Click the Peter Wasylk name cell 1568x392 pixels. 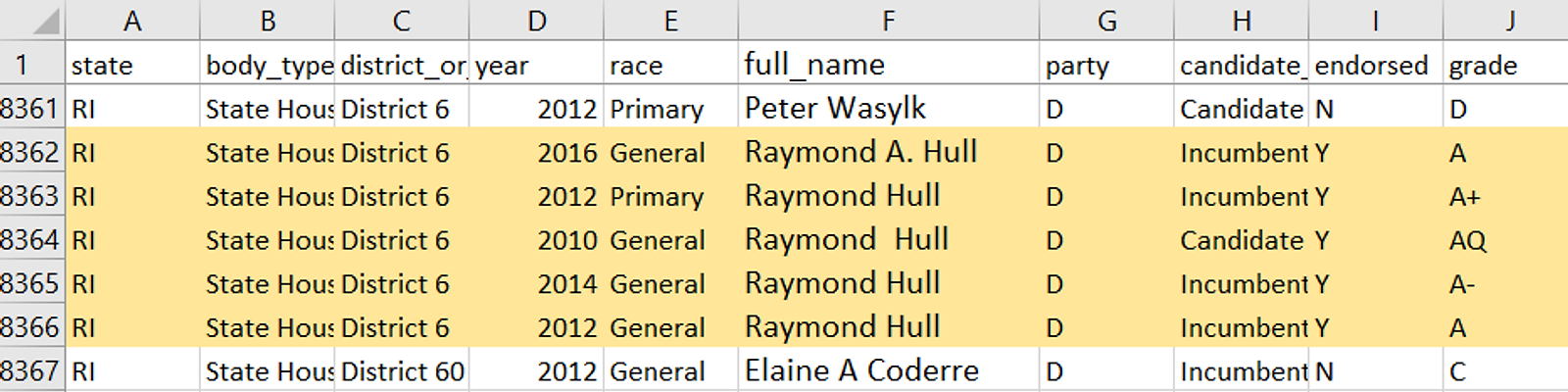889,109
